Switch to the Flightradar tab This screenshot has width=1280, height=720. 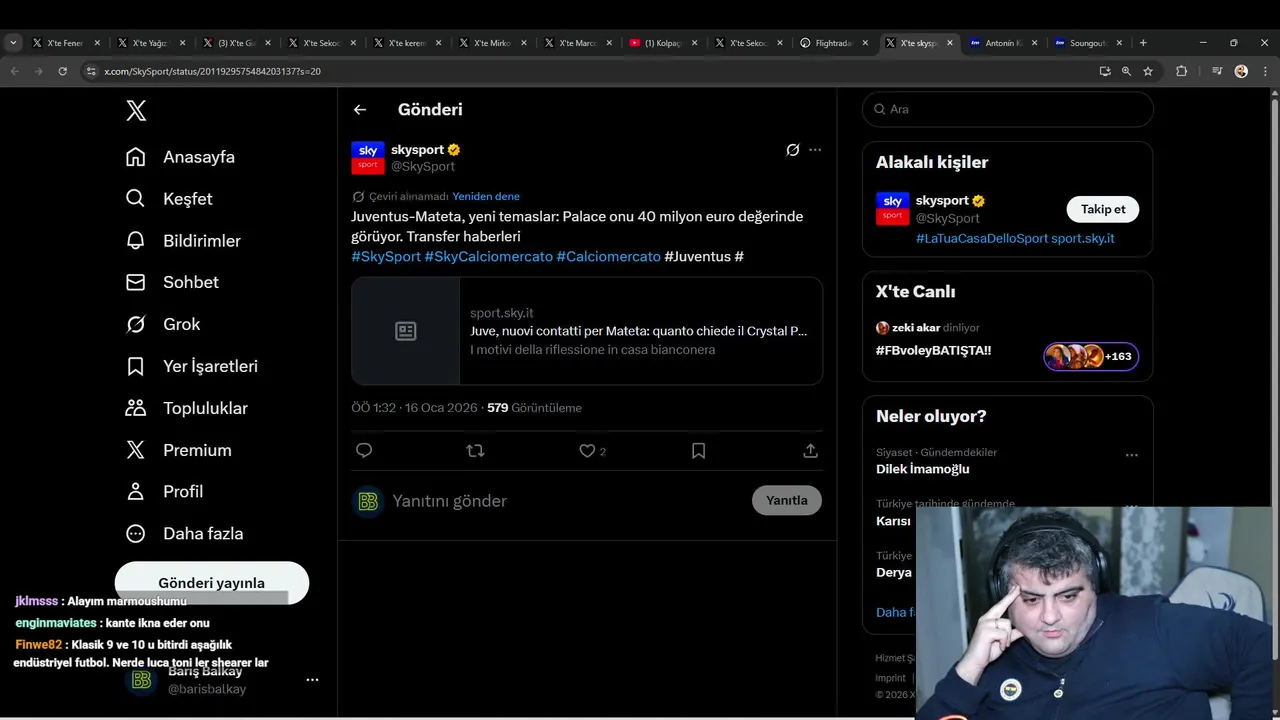[x=833, y=43]
